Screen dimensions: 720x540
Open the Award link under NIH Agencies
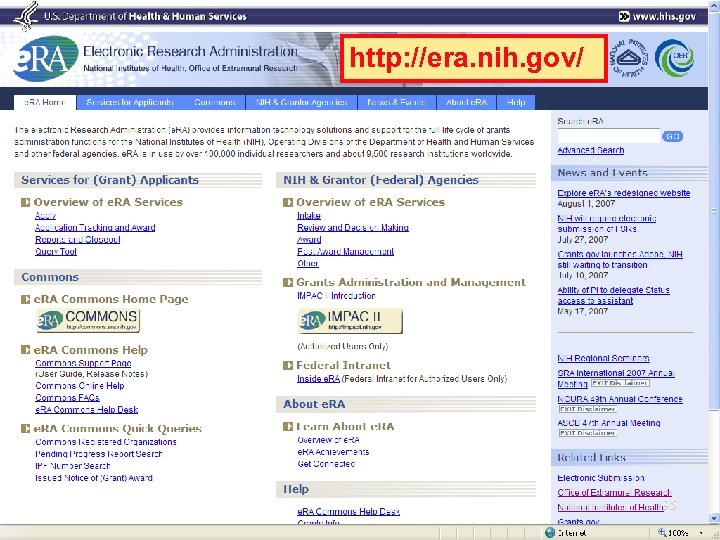coord(309,240)
